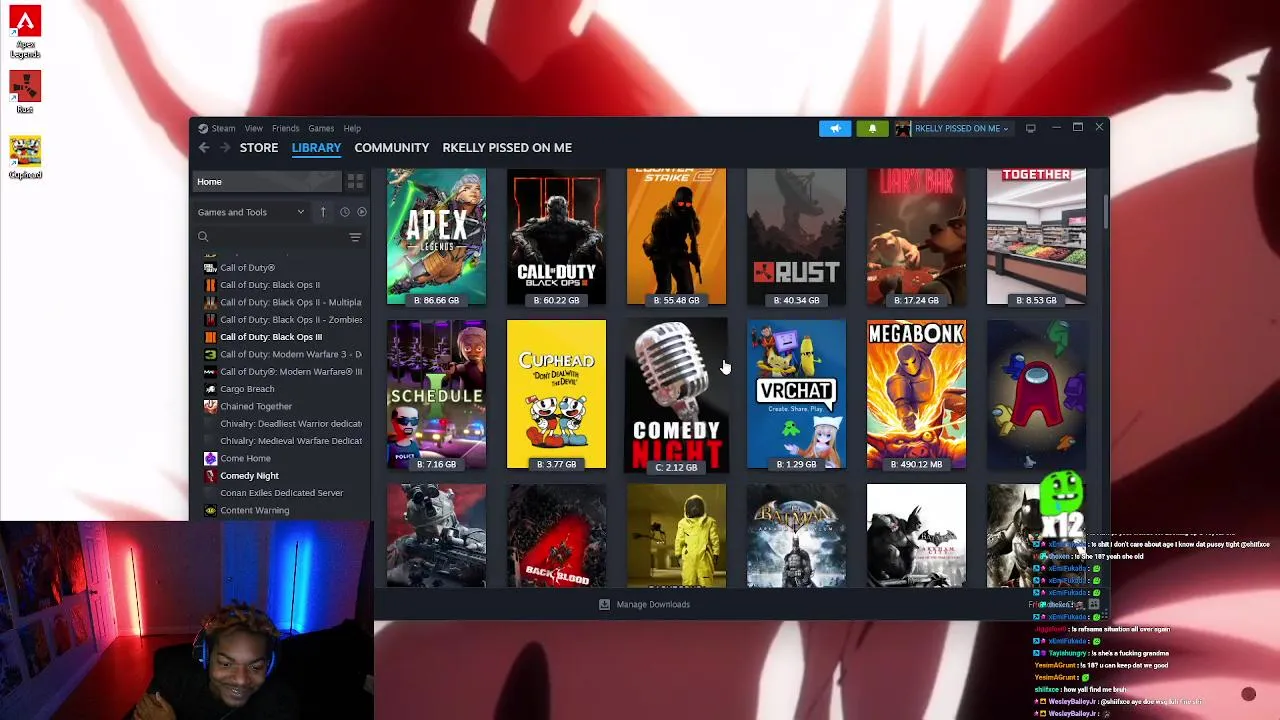Toggle the ready-to-play filter icon
This screenshot has width=1280, height=720.
click(362, 212)
